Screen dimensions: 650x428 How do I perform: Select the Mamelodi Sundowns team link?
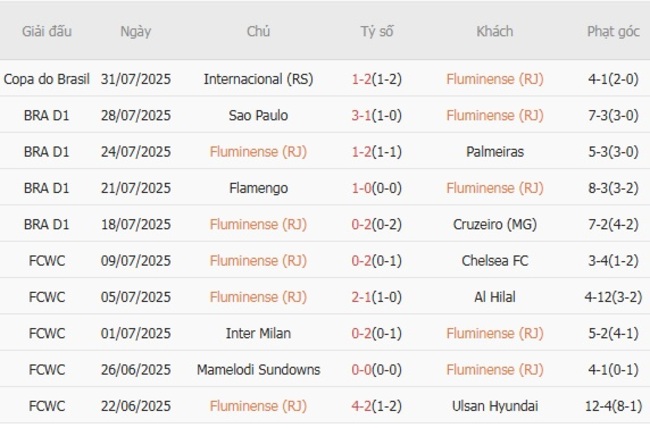[x=258, y=370]
